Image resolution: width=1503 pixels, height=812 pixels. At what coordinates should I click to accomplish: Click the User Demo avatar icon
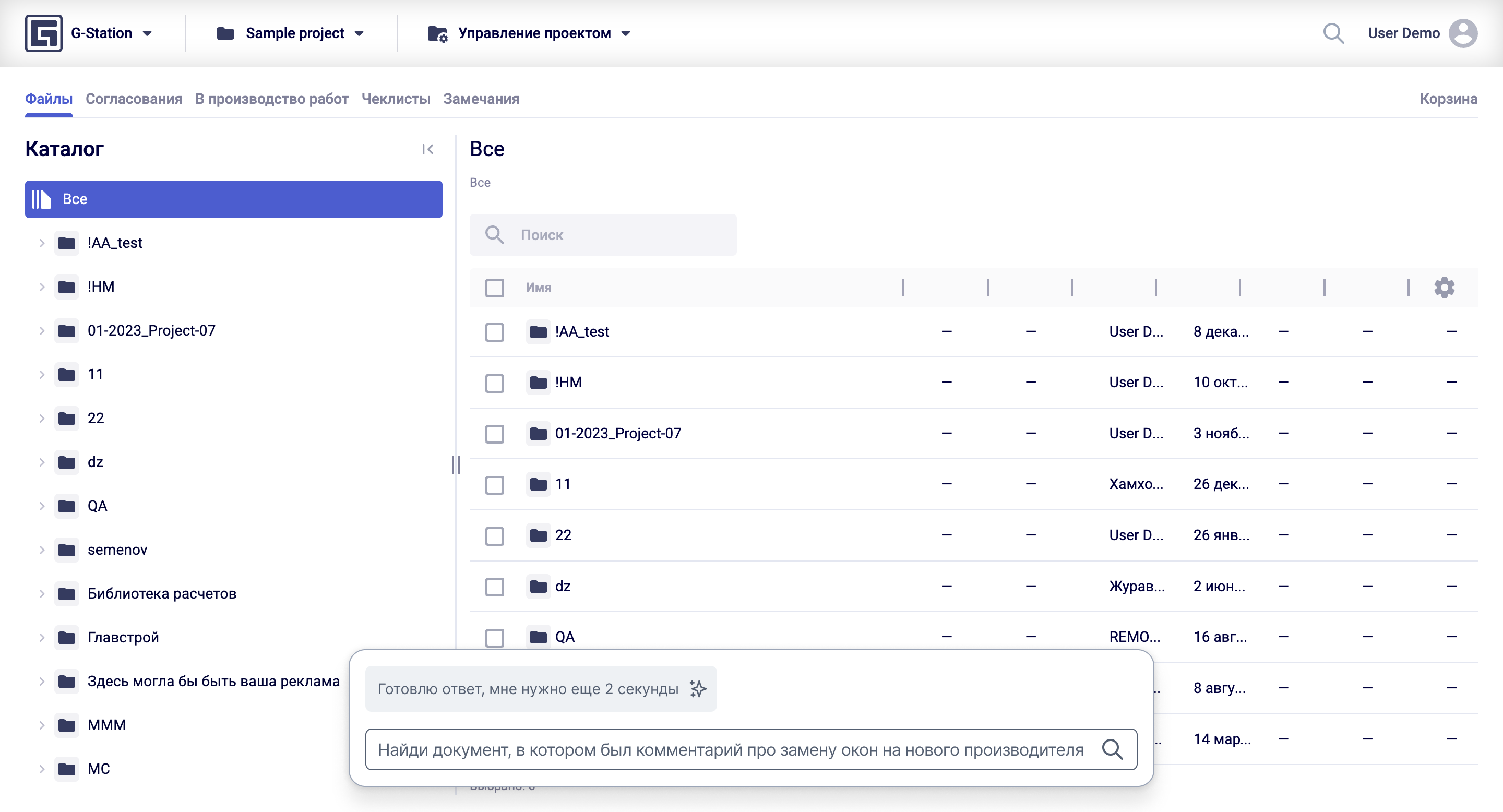tap(1462, 33)
